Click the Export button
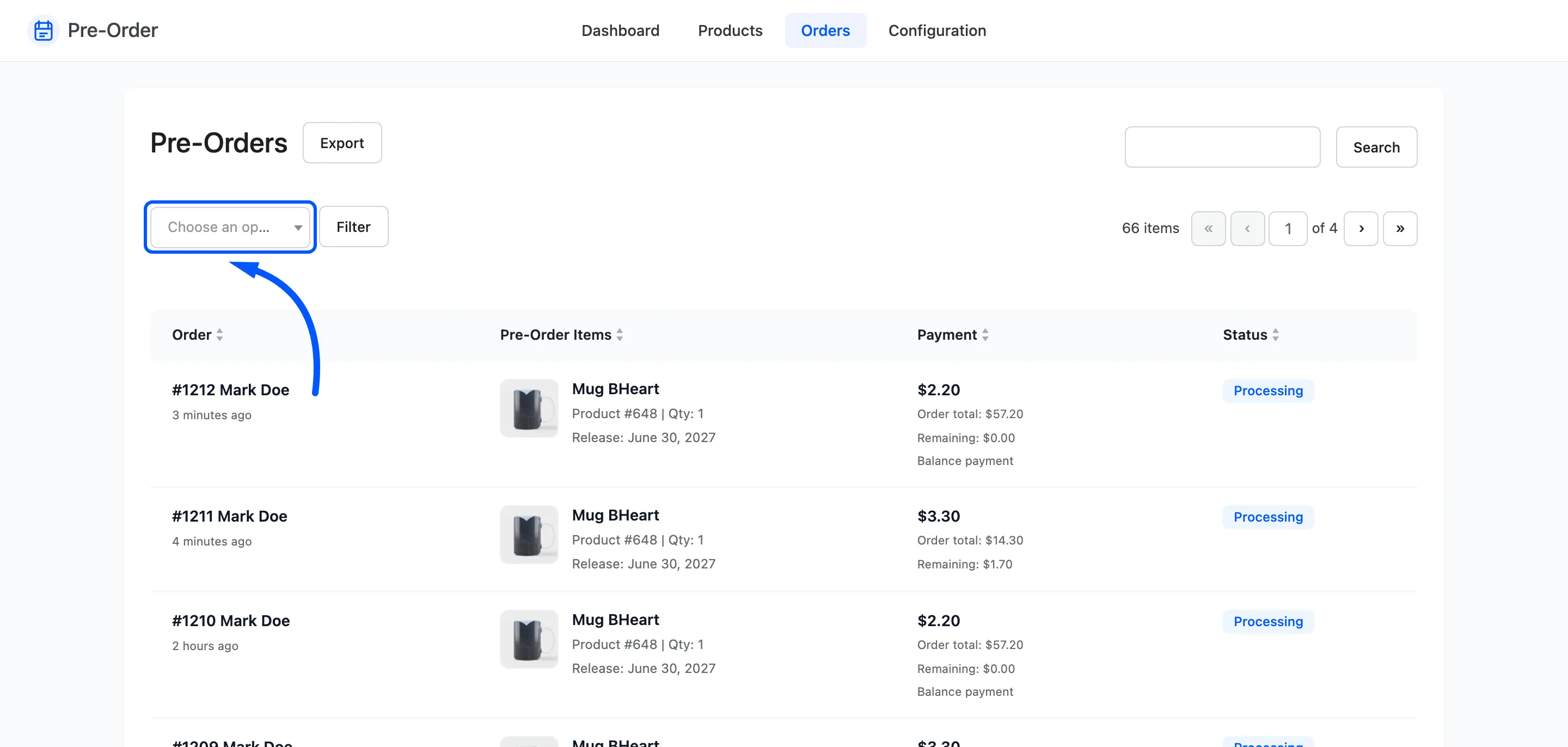1568x747 pixels. (342, 143)
